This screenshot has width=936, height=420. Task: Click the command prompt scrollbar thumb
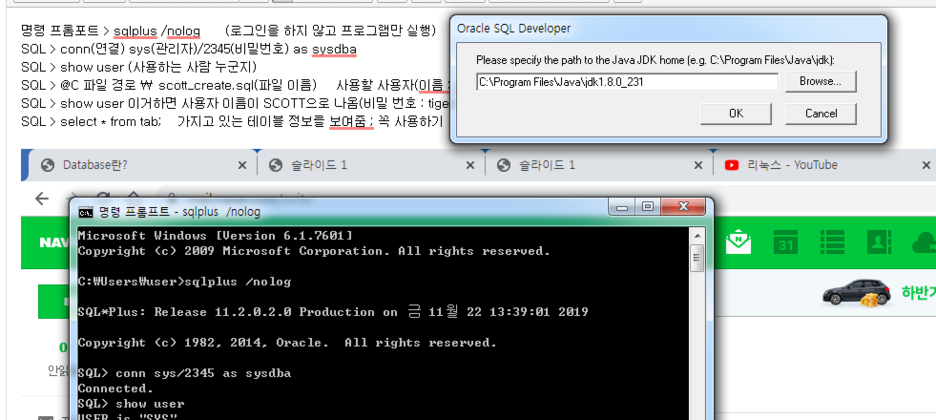coord(696,258)
